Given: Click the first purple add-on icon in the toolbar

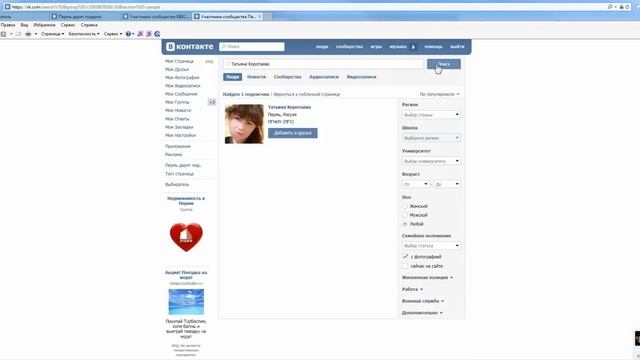Looking at the screenshot, I should pos(140,34).
